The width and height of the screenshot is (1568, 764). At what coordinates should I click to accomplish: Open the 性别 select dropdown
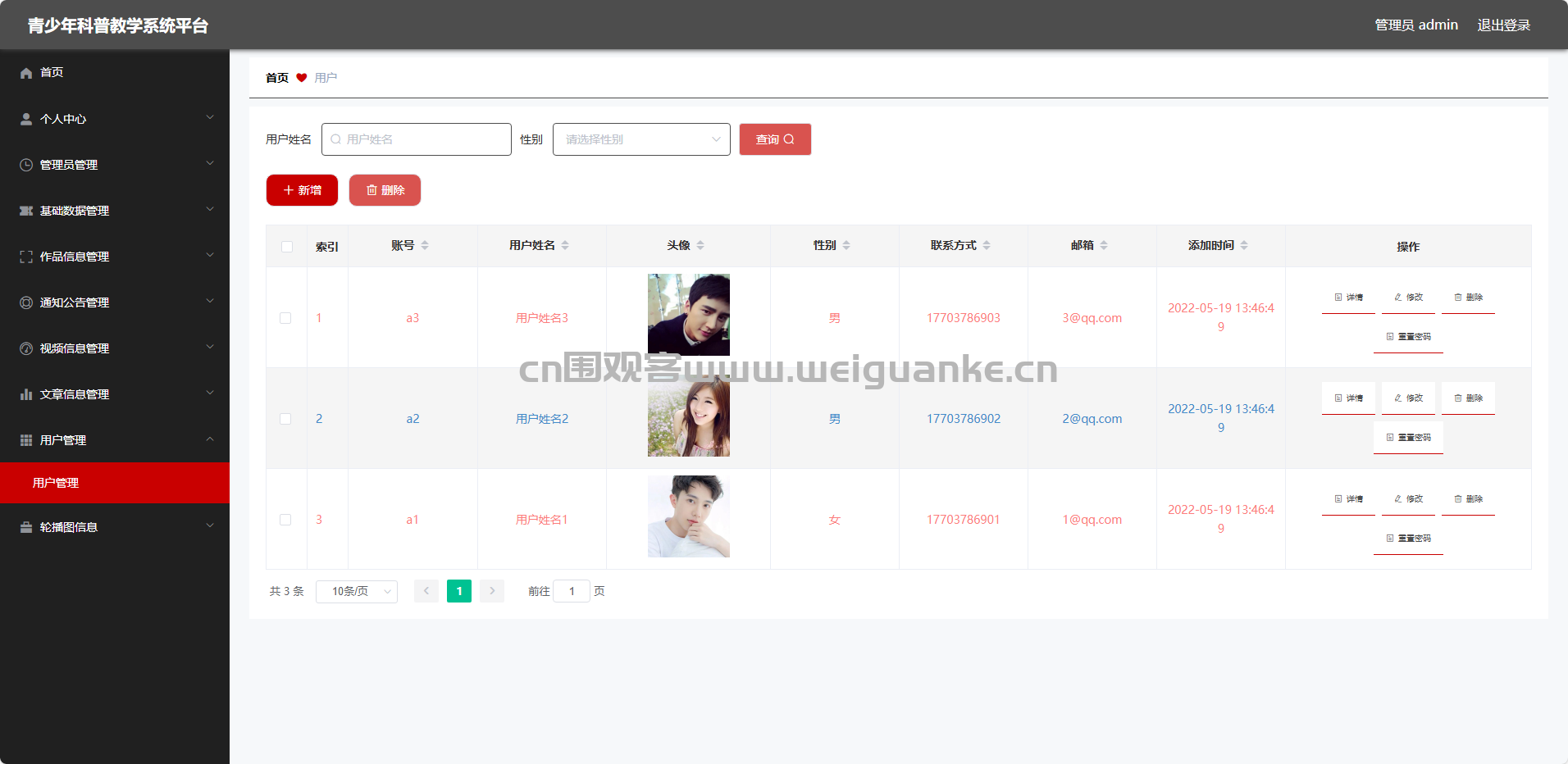tap(641, 139)
